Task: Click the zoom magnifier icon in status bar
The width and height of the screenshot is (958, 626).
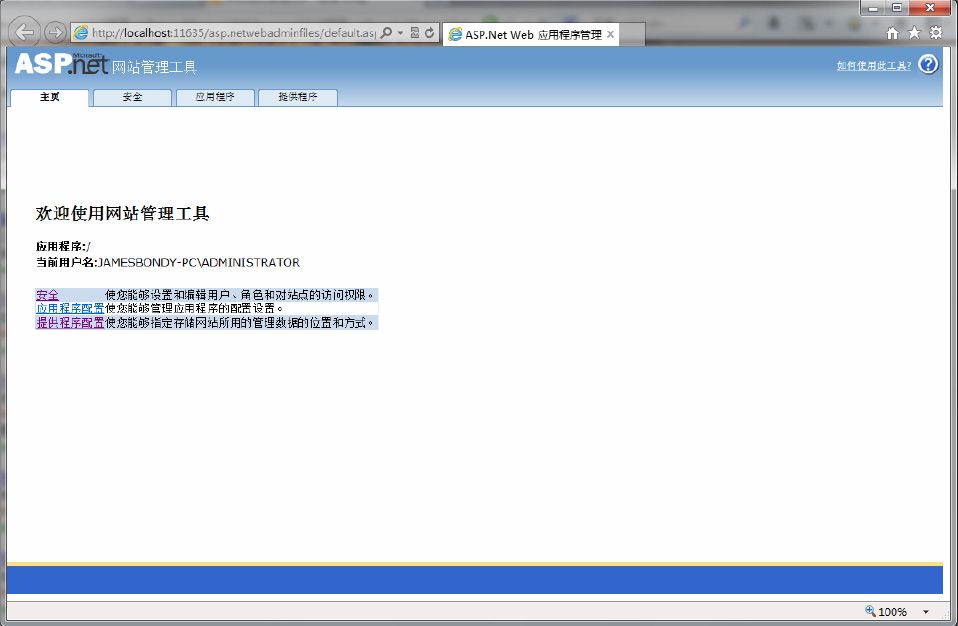Action: [x=870, y=611]
